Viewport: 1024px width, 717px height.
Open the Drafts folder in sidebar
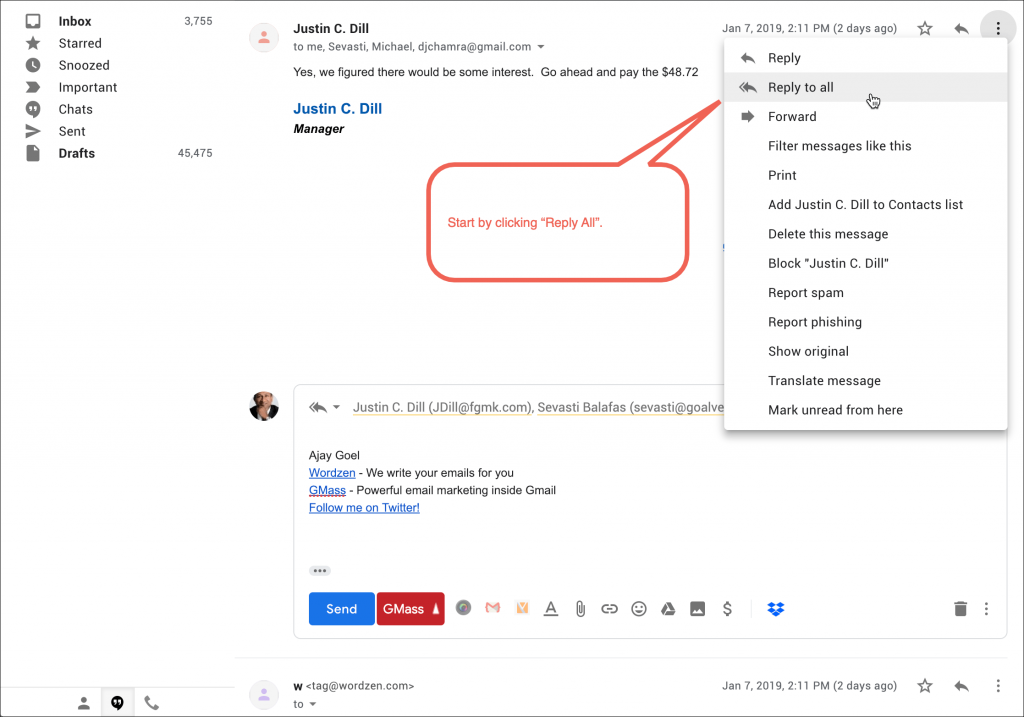point(76,153)
